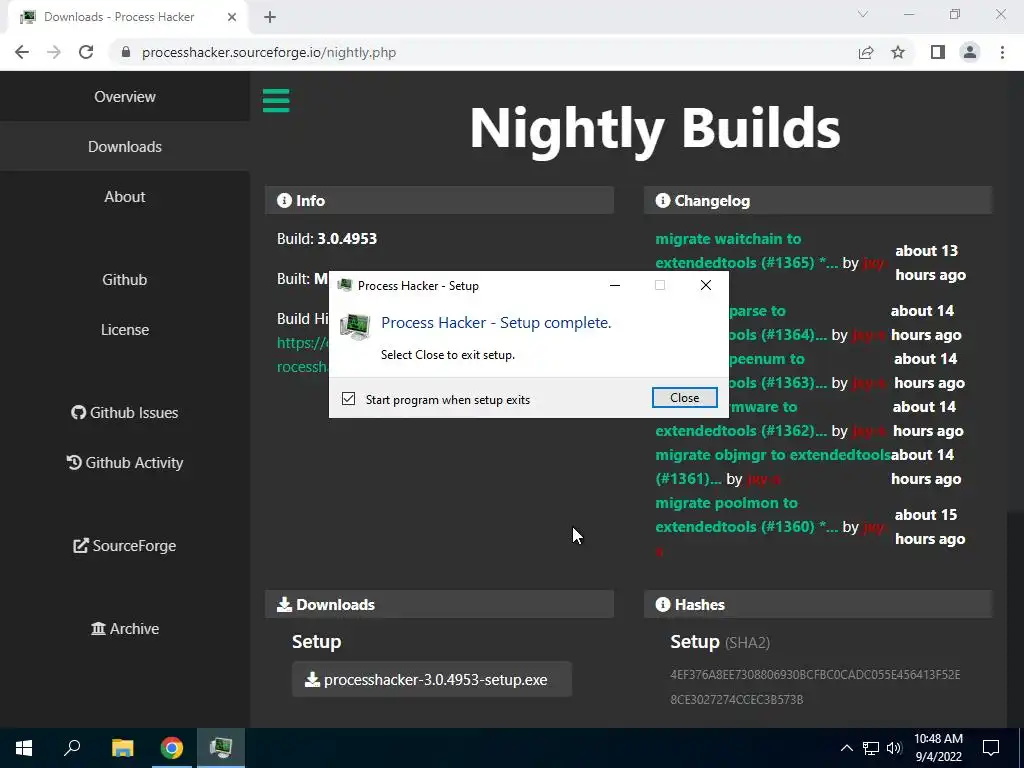Close the Downloads - Process Hacker tab
Screen dimensions: 1024x768
pyautogui.click(x=232, y=17)
